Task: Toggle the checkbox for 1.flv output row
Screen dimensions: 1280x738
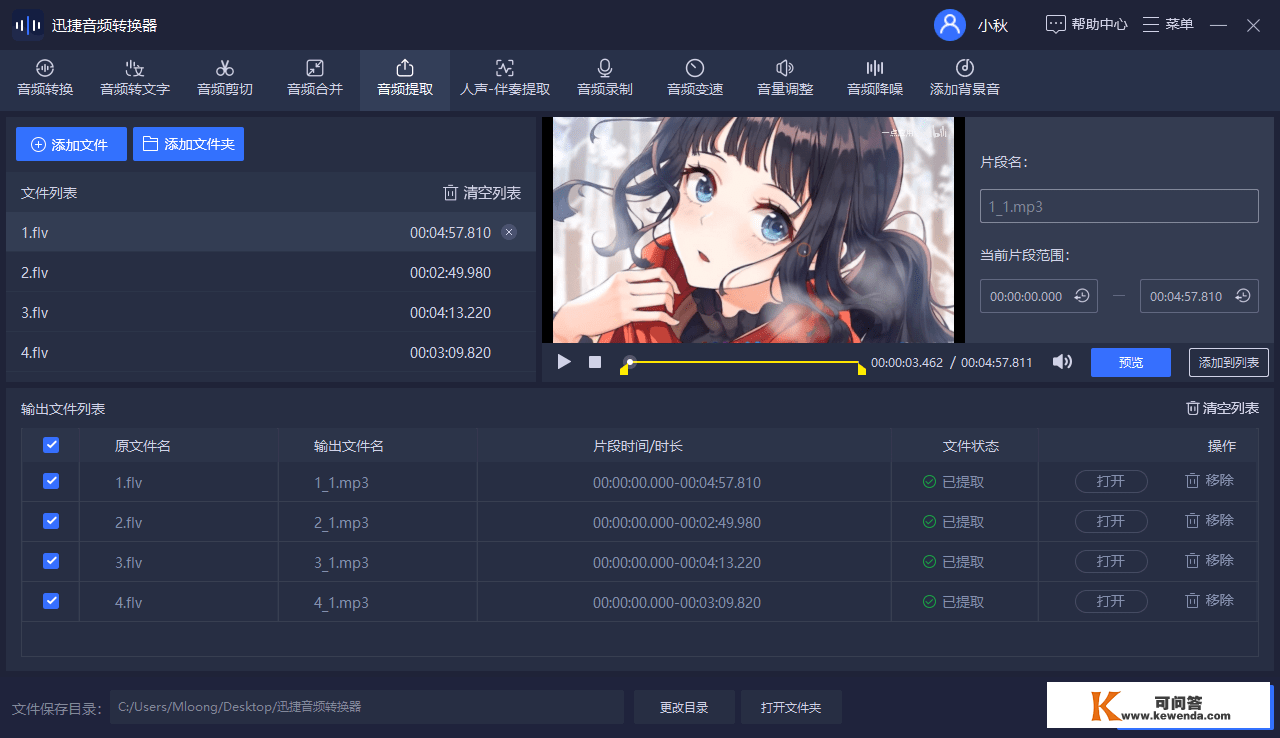Action: click(51, 481)
